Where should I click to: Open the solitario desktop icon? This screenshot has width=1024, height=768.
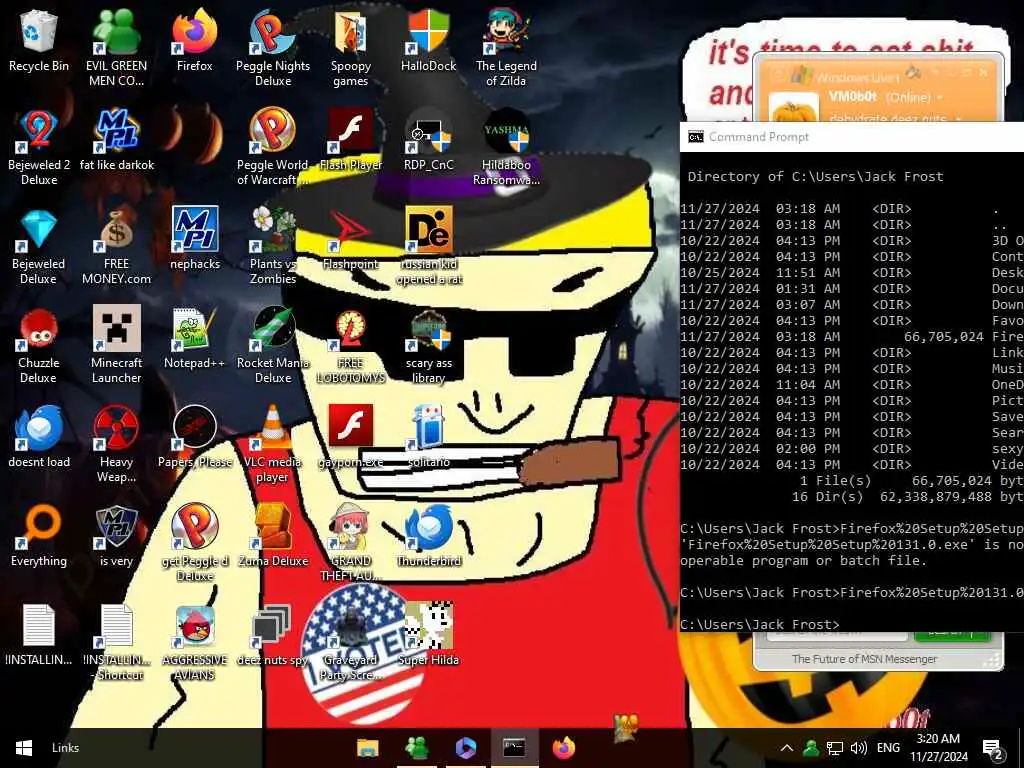click(x=428, y=436)
